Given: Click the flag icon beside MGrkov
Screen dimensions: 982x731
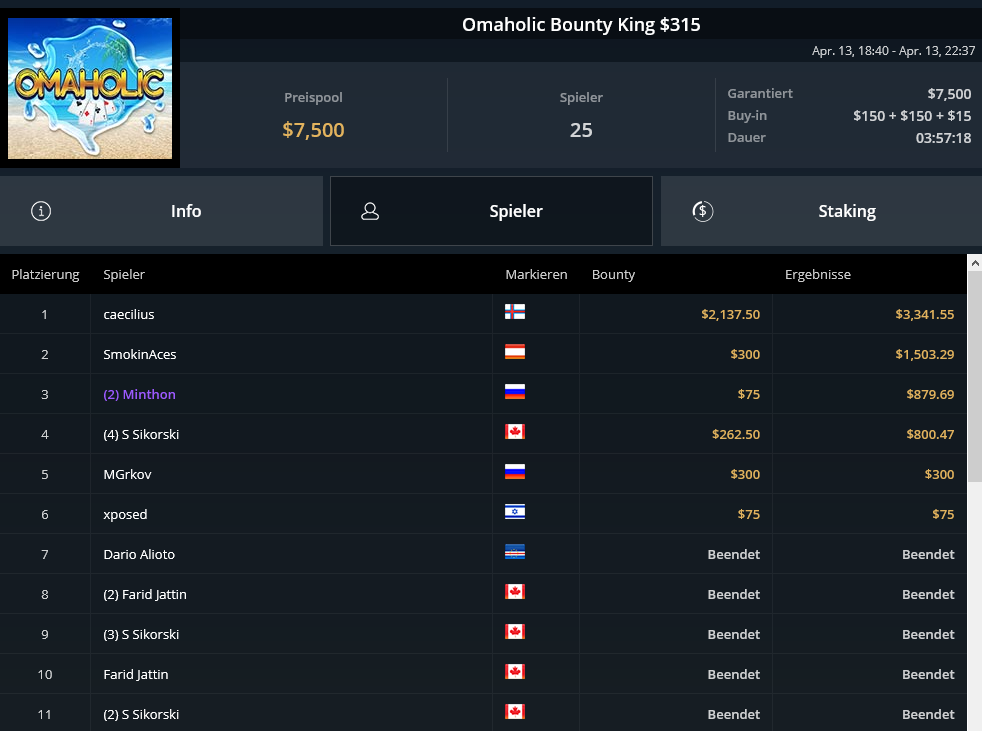Looking at the screenshot, I should [x=515, y=473].
